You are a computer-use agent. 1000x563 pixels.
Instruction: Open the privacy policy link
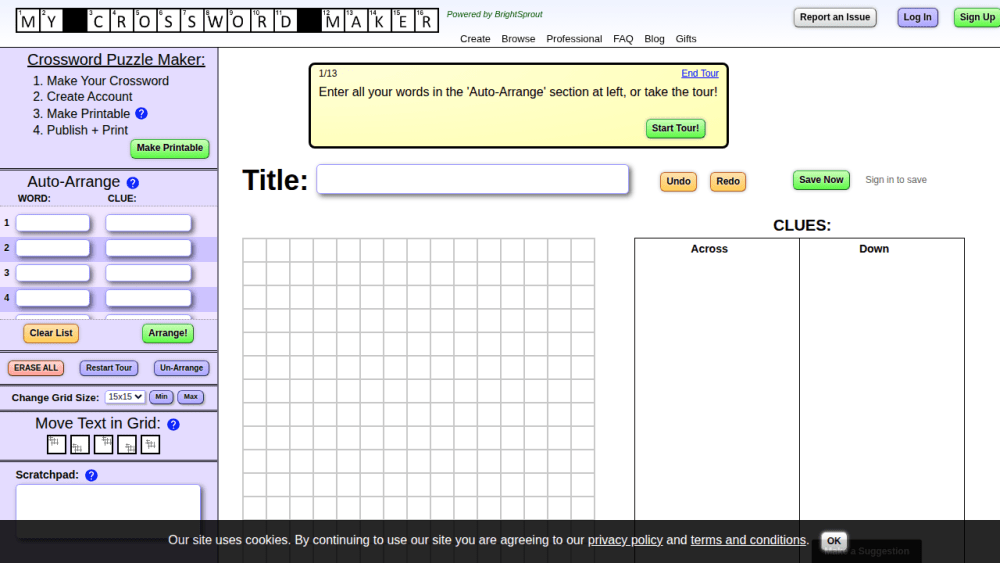[x=625, y=540]
